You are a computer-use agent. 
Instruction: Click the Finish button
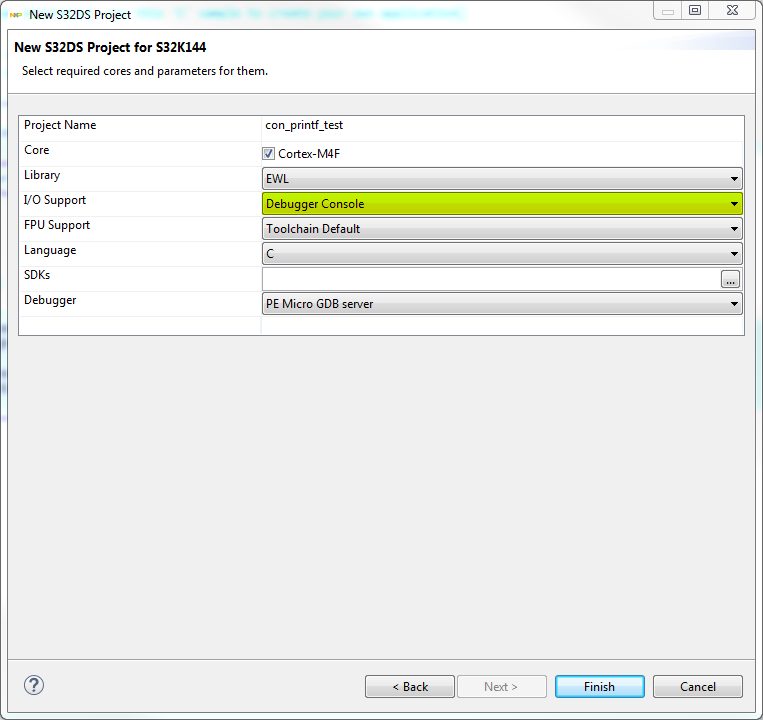(600, 686)
